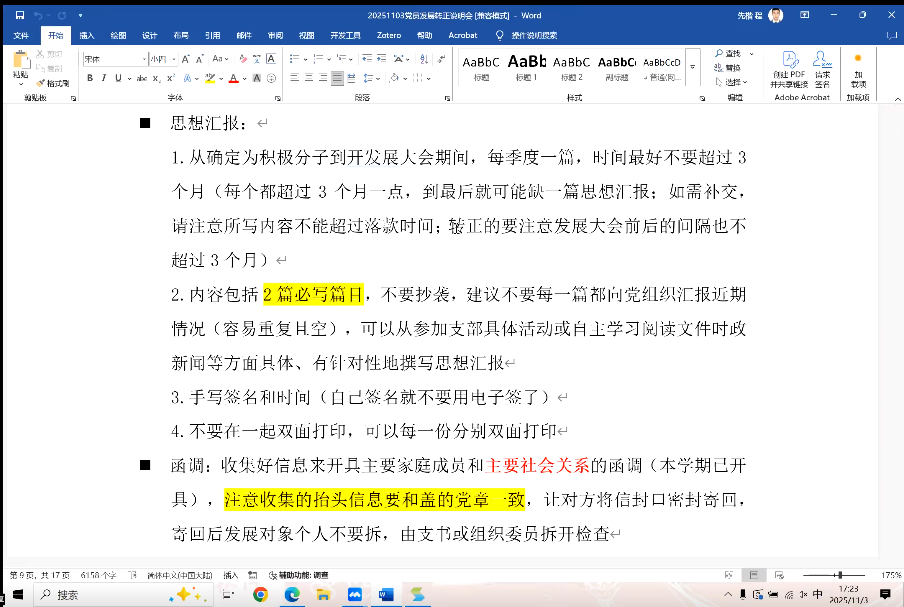Open the Insert (插入) ribbon tab
904x607 pixels.
click(x=87, y=35)
